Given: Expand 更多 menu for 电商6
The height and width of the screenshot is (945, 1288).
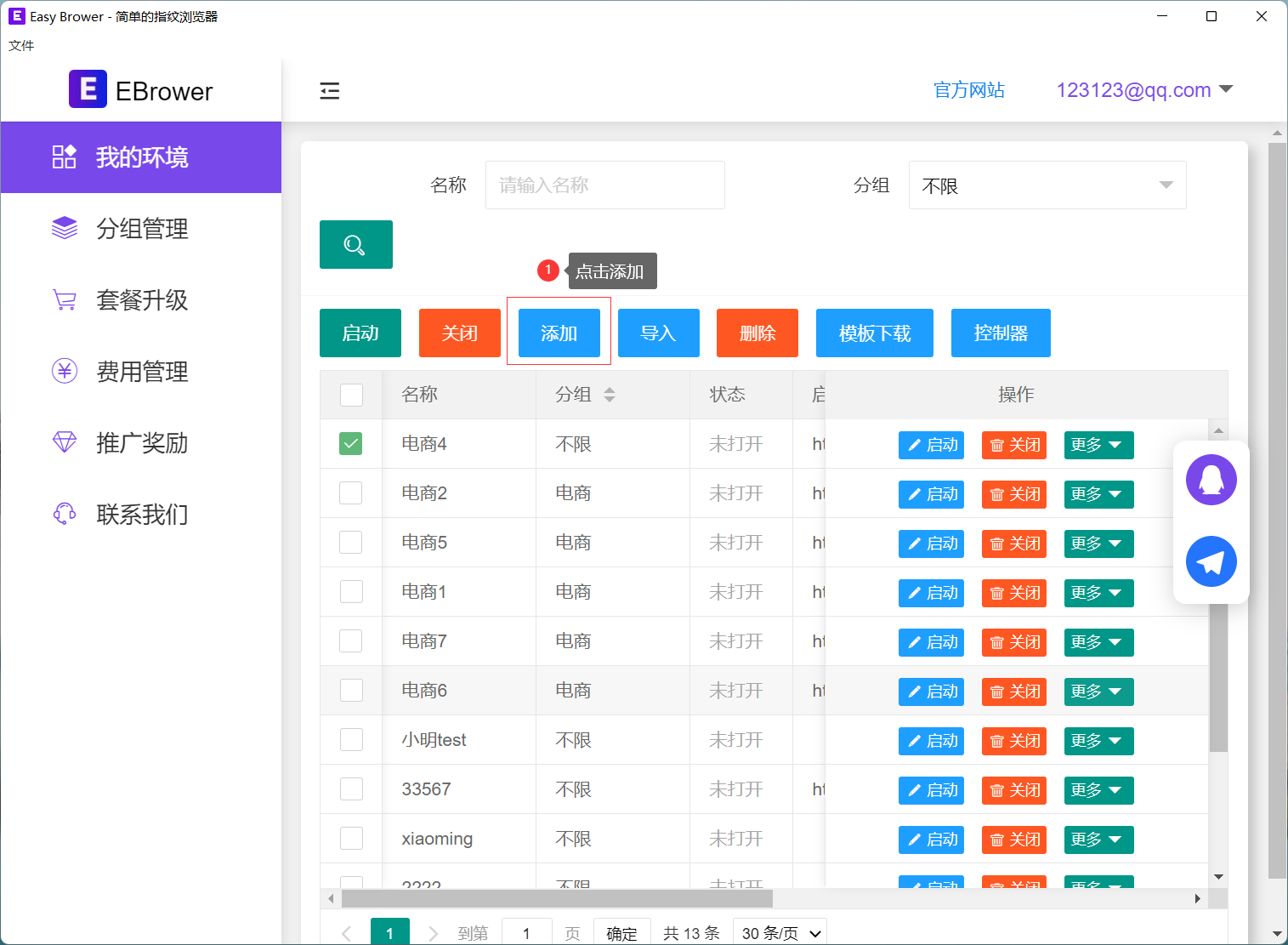Looking at the screenshot, I should click(1098, 692).
